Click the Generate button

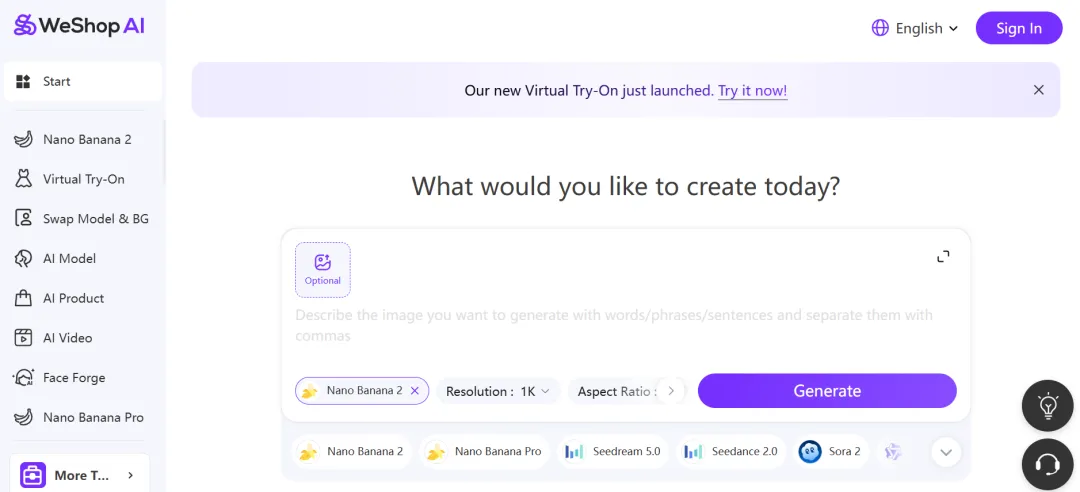click(827, 391)
